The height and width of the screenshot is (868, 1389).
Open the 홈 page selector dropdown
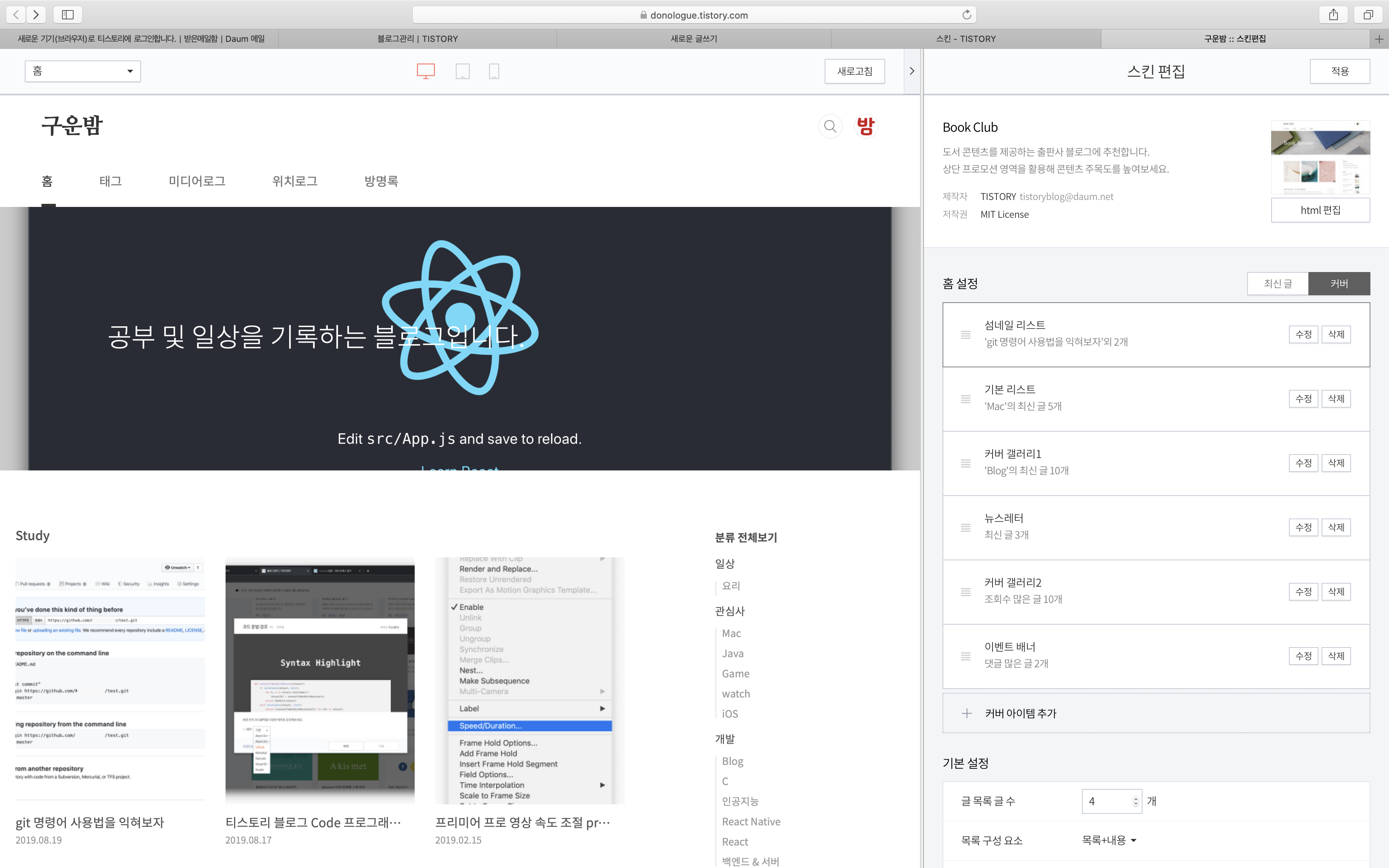tap(83, 71)
